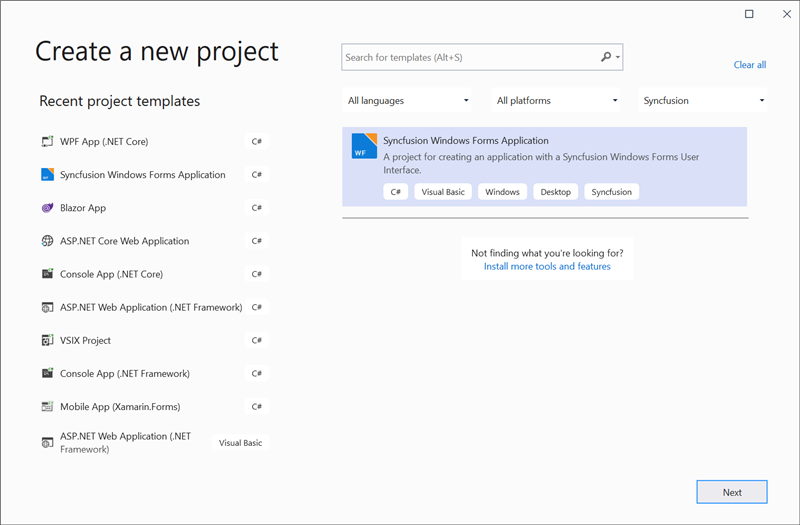This screenshot has width=800, height=525.
Task: Click the Desktop tag on the template
Action: tap(555, 192)
